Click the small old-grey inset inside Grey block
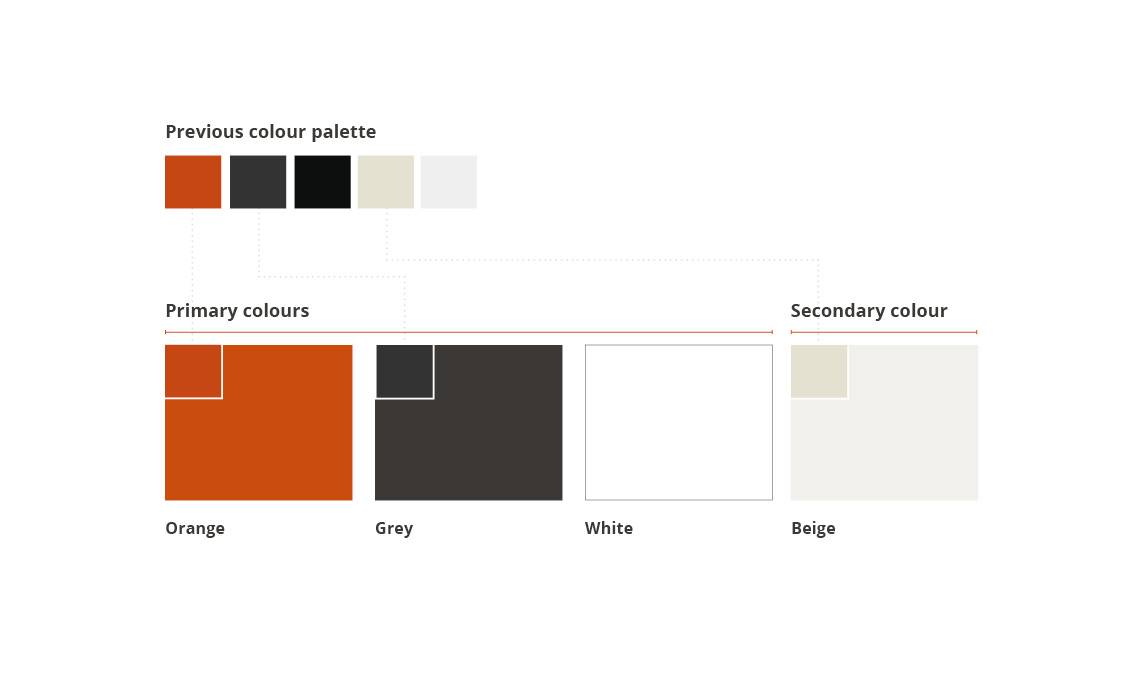 click(x=404, y=371)
